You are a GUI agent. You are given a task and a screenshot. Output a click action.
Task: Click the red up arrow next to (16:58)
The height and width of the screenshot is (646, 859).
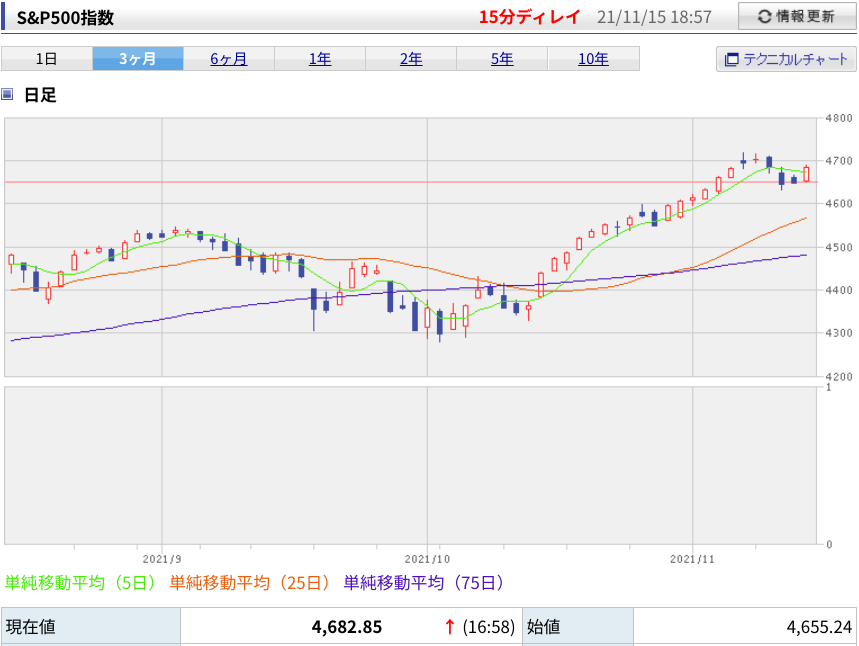tap(450, 626)
